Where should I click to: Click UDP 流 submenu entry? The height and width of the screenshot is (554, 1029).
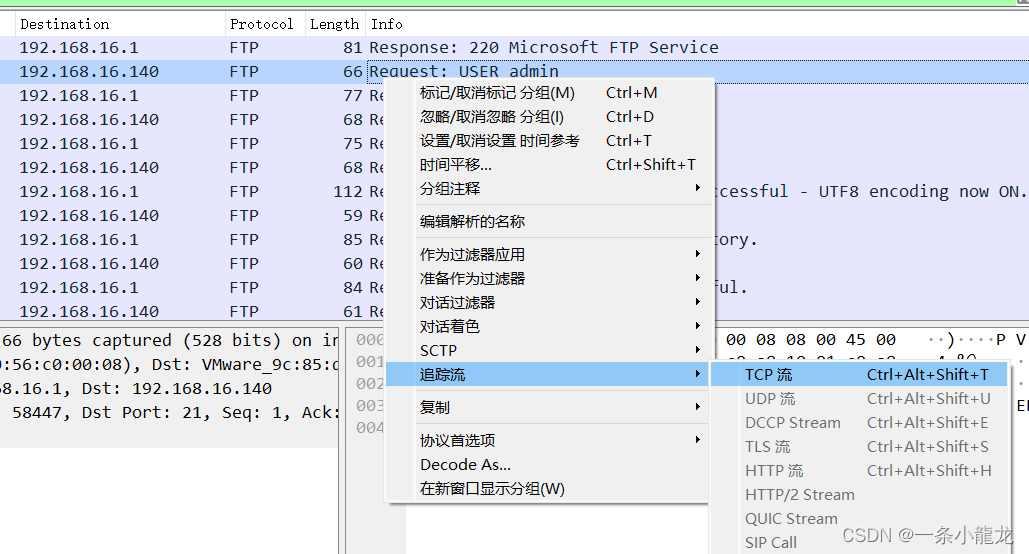tap(859, 399)
